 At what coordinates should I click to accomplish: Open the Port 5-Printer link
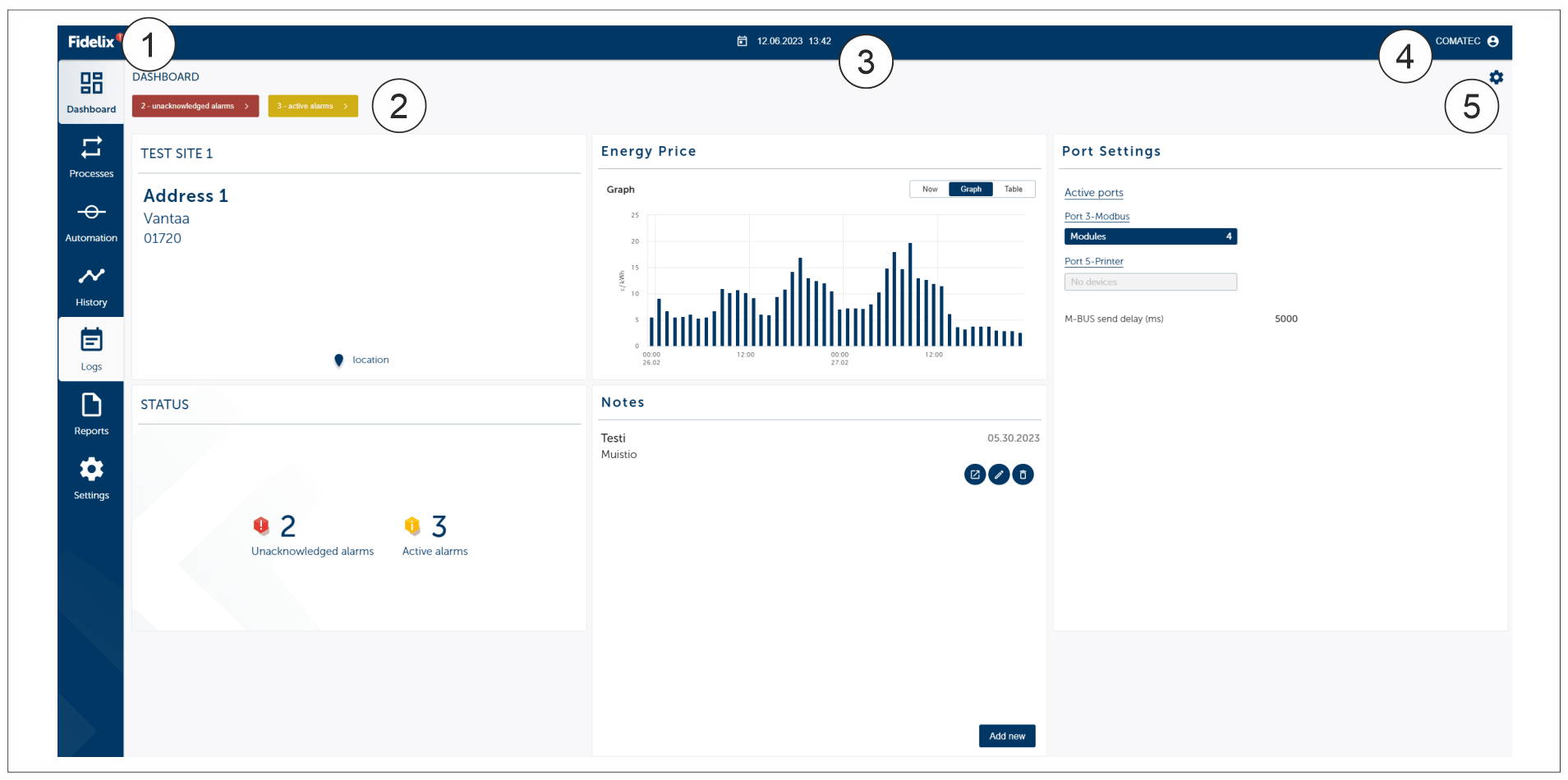coord(1093,262)
